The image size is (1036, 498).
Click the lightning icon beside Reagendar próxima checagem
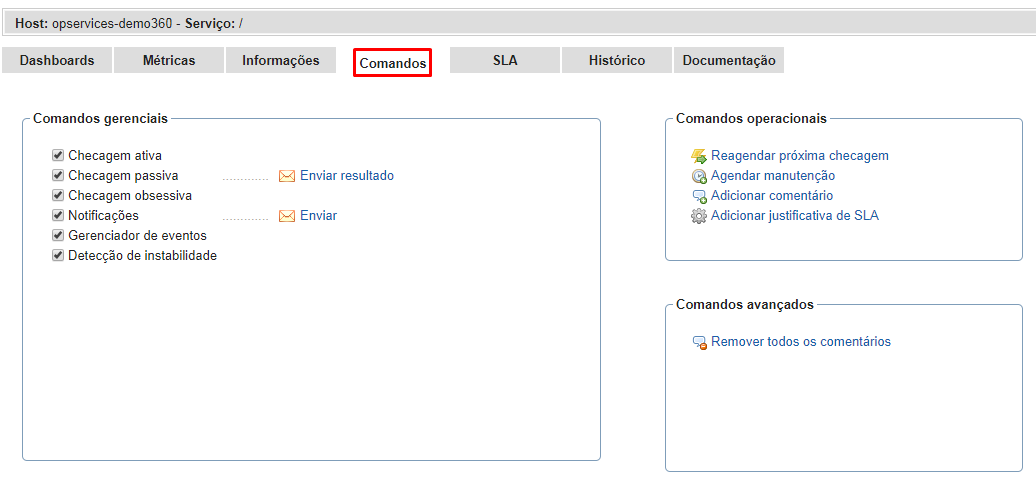click(x=699, y=156)
